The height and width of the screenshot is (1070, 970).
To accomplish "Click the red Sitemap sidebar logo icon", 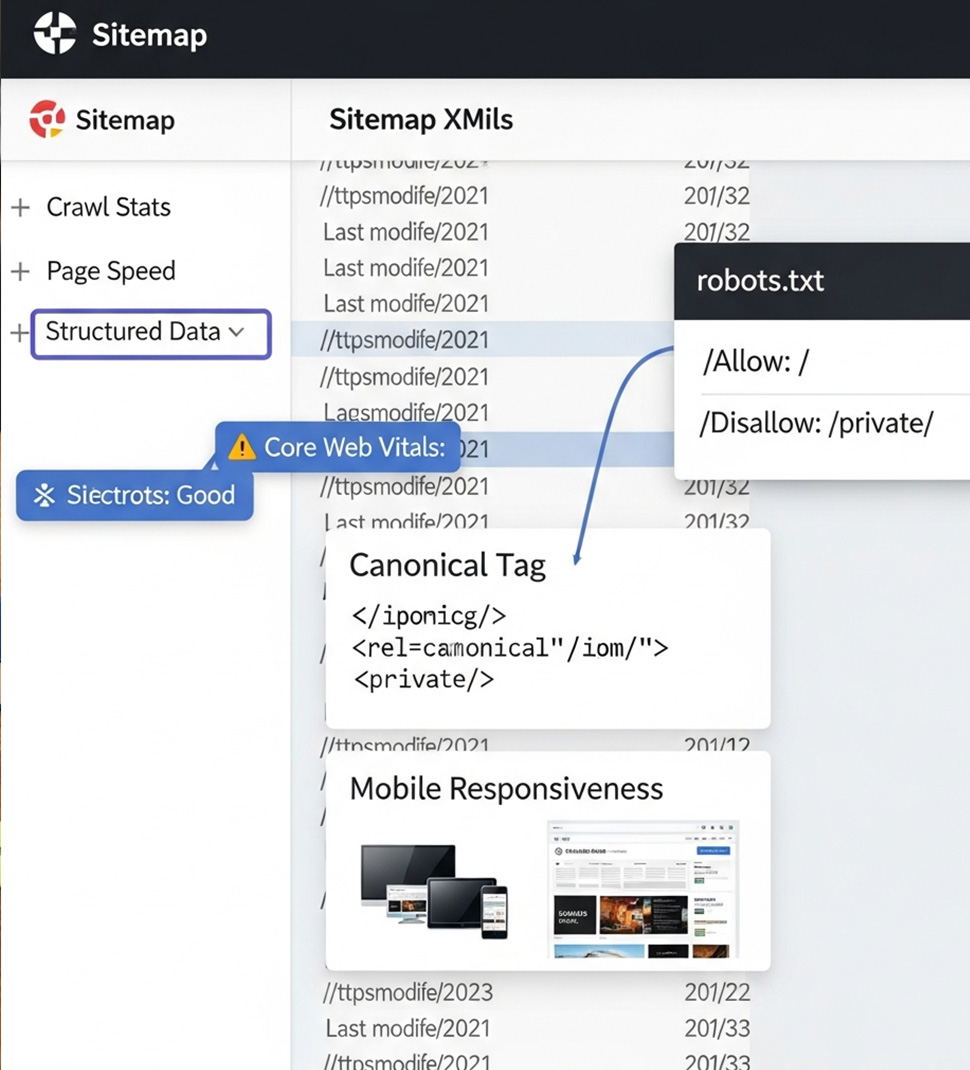I will [47, 120].
